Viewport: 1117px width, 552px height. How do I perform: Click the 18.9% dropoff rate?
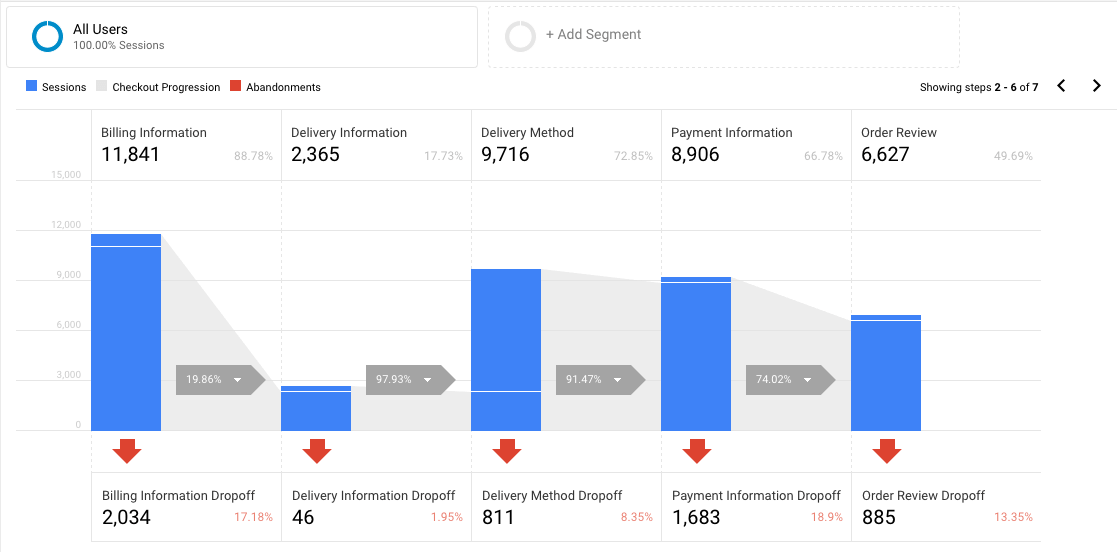828,517
